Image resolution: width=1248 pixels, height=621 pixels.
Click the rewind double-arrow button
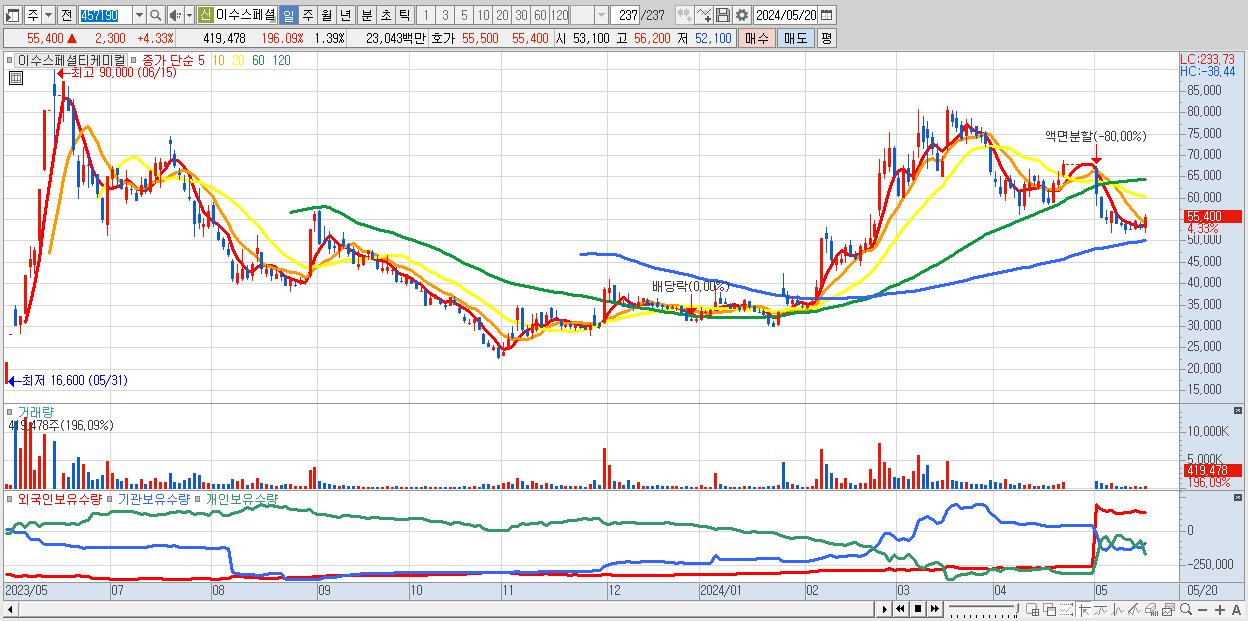coord(900,609)
